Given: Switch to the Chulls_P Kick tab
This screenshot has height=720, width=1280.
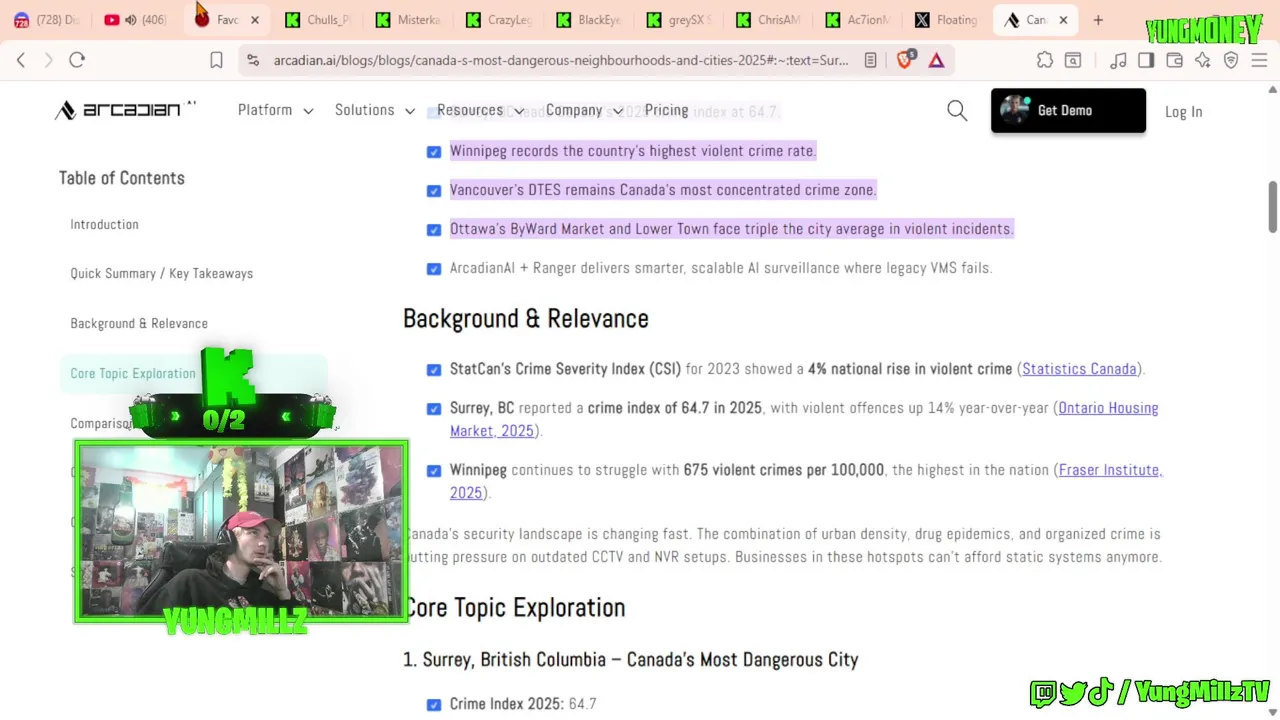Looking at the screenshot, I should pyautogui.click(x=319, y=20).
